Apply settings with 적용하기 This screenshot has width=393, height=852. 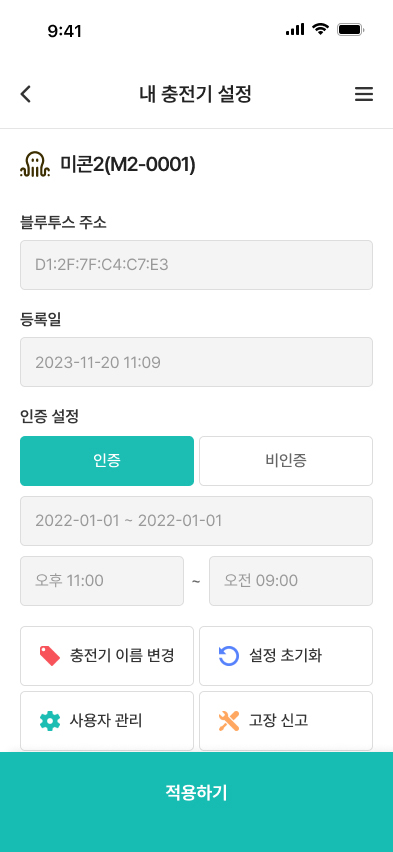(196, 793)
